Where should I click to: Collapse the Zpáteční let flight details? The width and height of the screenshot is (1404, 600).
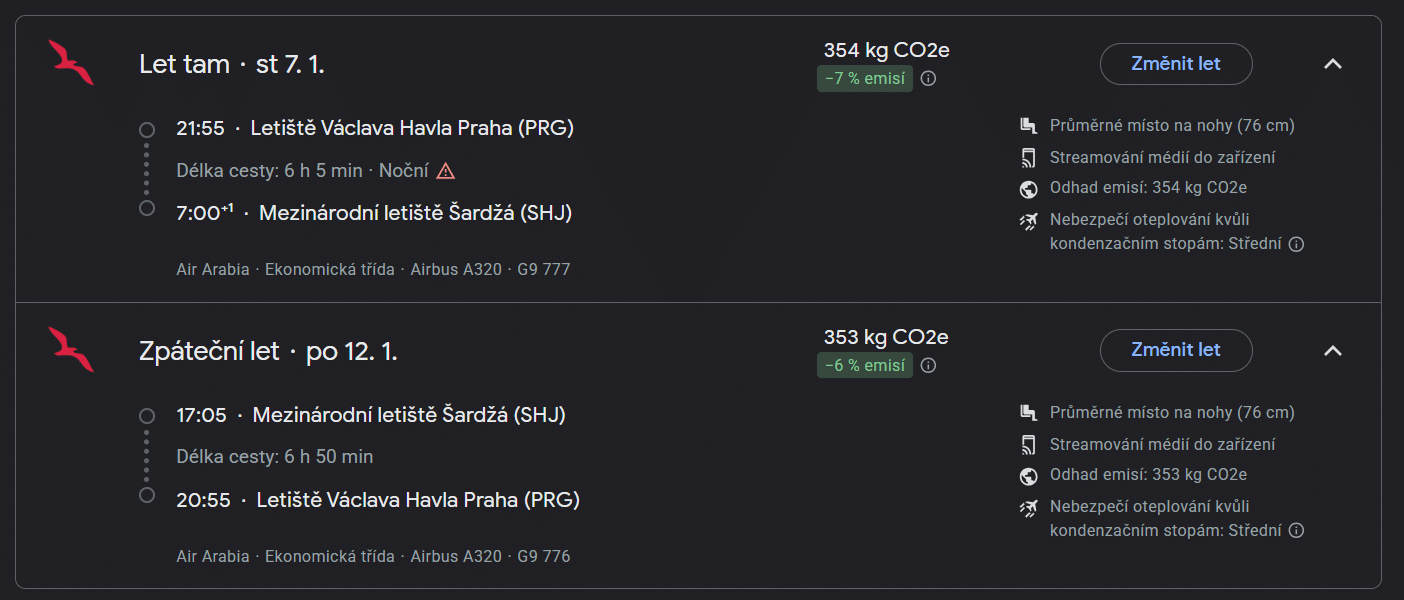1332,351
